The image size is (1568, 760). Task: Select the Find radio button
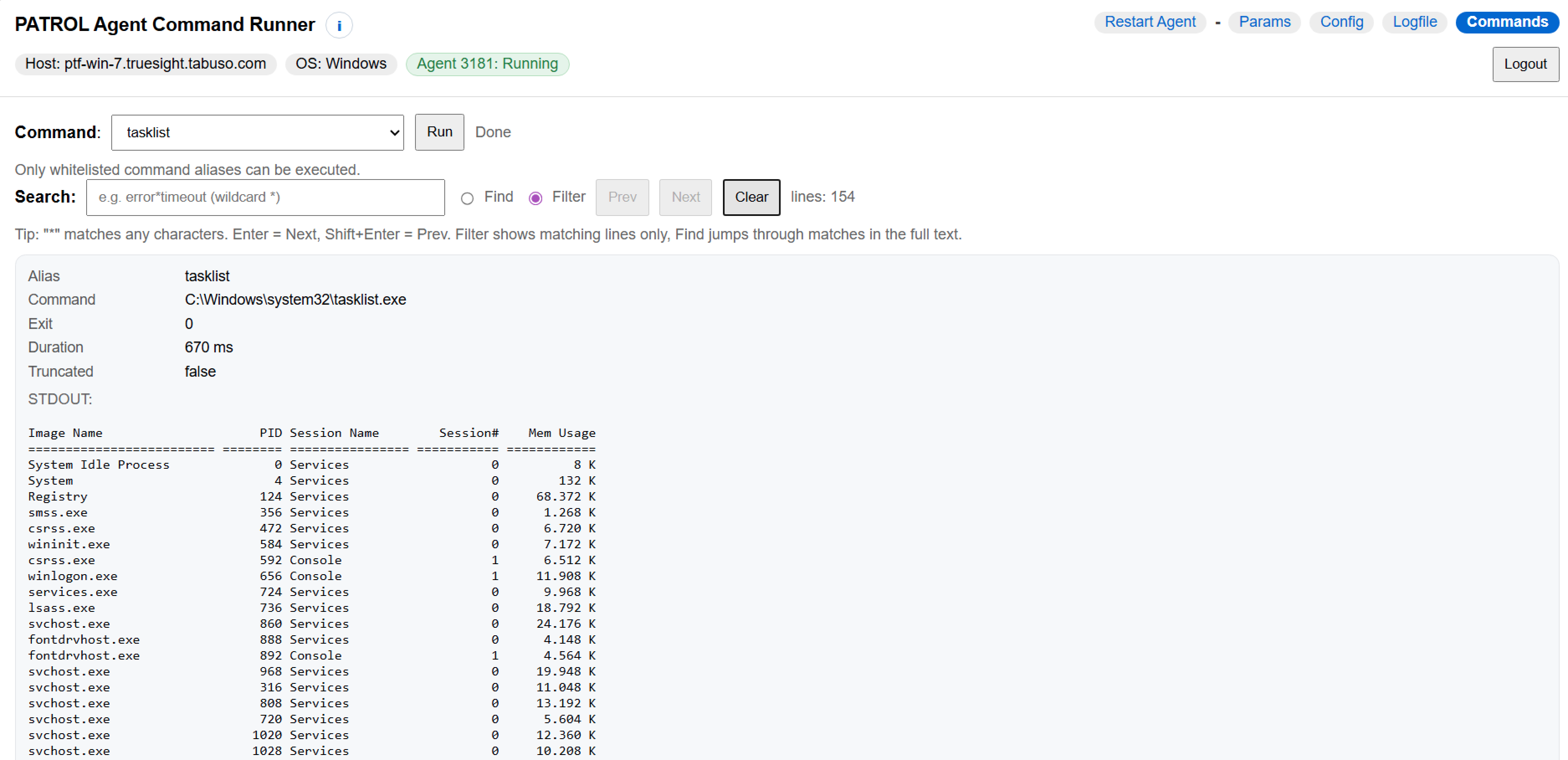coord(467,198)
